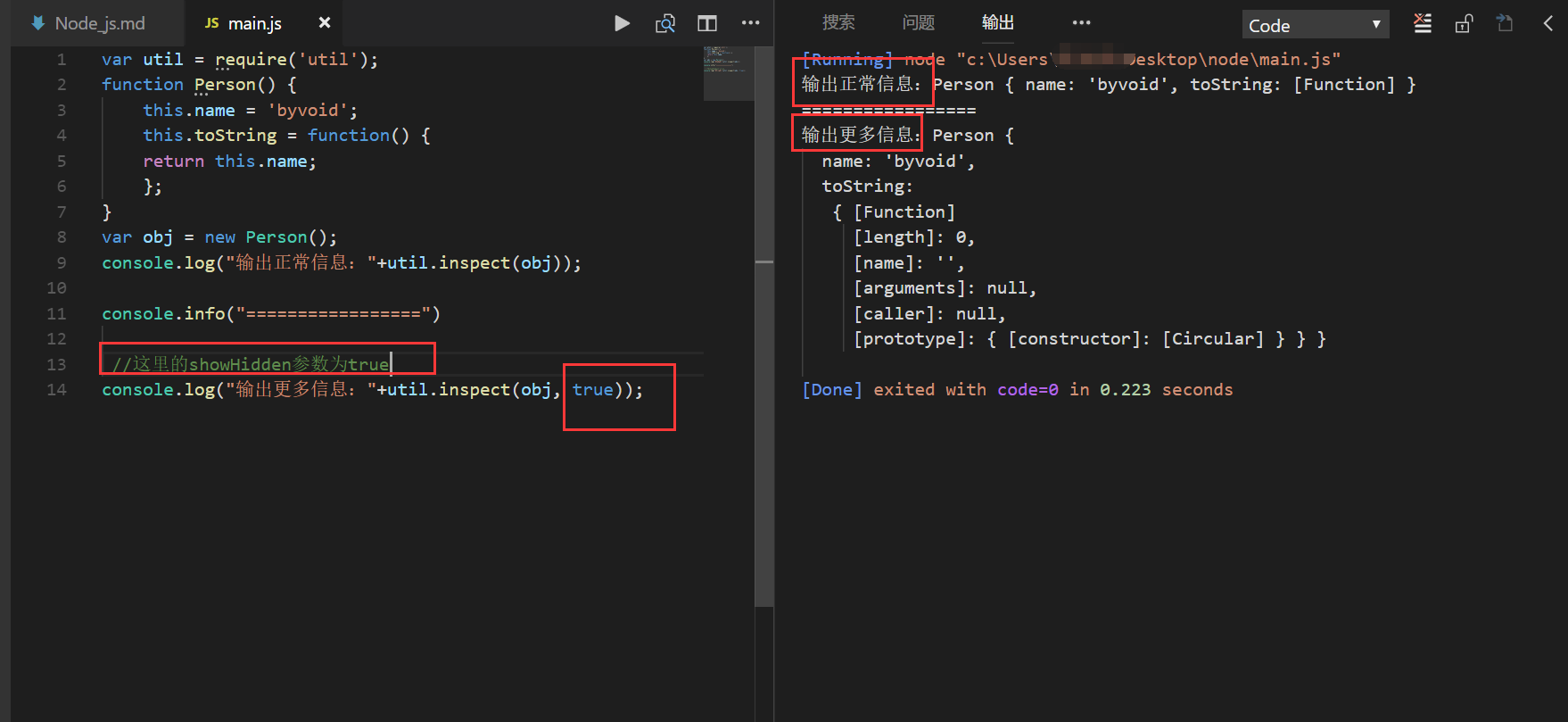Toggle output scroll lock
This screenshot has height=722, width=1568.
pos(1464,23)
